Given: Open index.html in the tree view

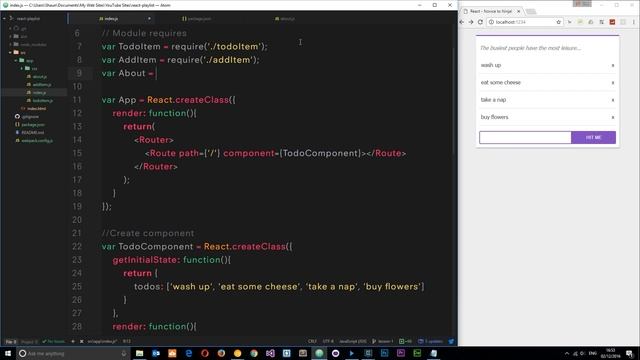Looking at the screenshot, I should pos(36,109).
